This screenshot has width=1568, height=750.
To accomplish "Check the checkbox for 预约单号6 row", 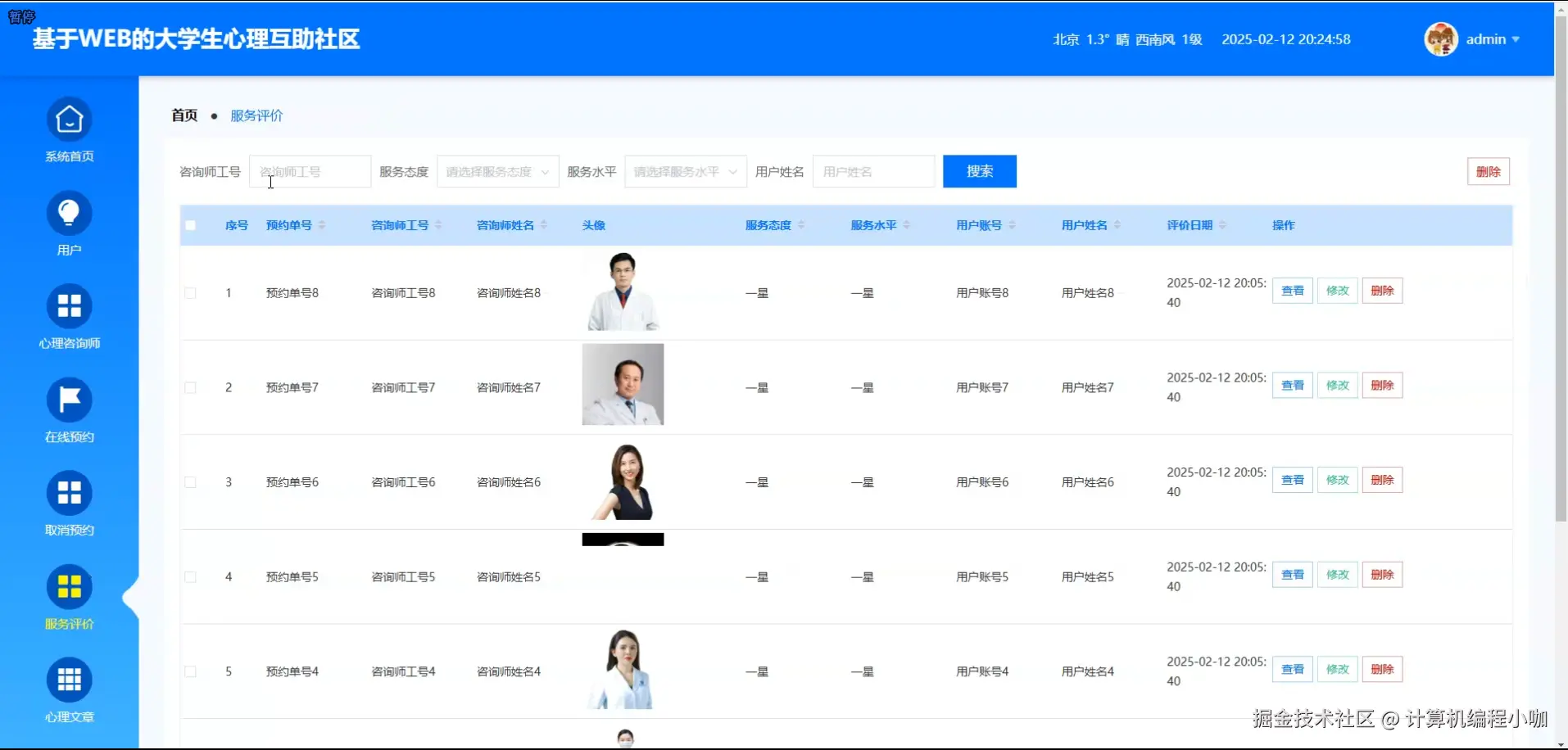I will pyautogui.click(x=191, y=482).
